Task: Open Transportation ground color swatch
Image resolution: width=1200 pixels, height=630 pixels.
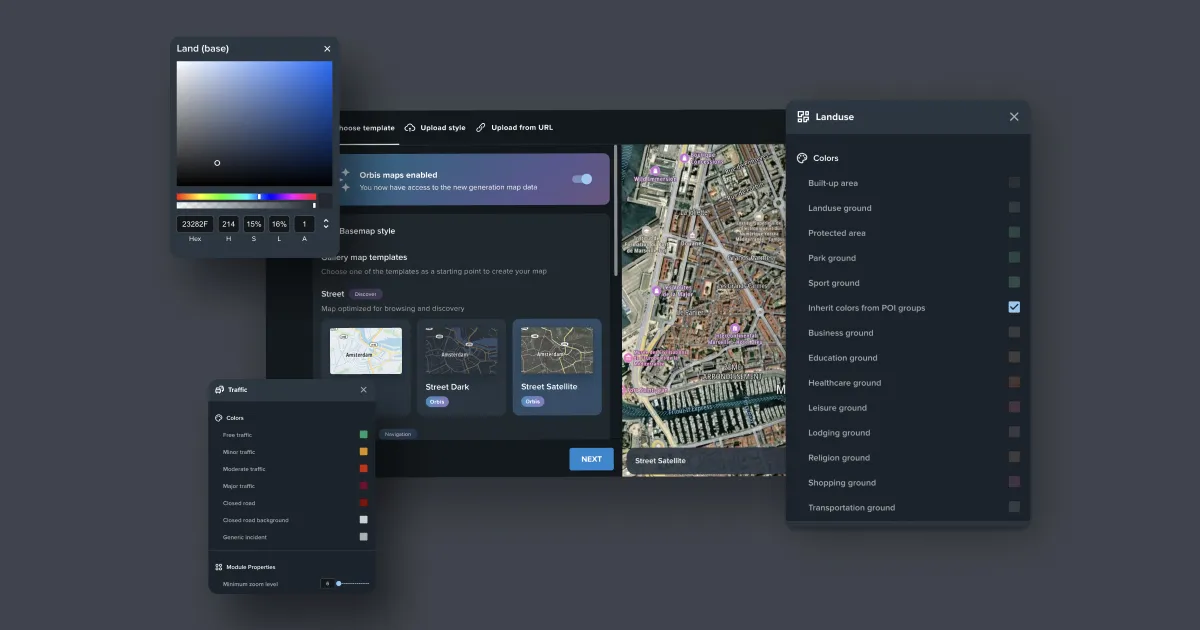Action: [x=1014, y=508]
